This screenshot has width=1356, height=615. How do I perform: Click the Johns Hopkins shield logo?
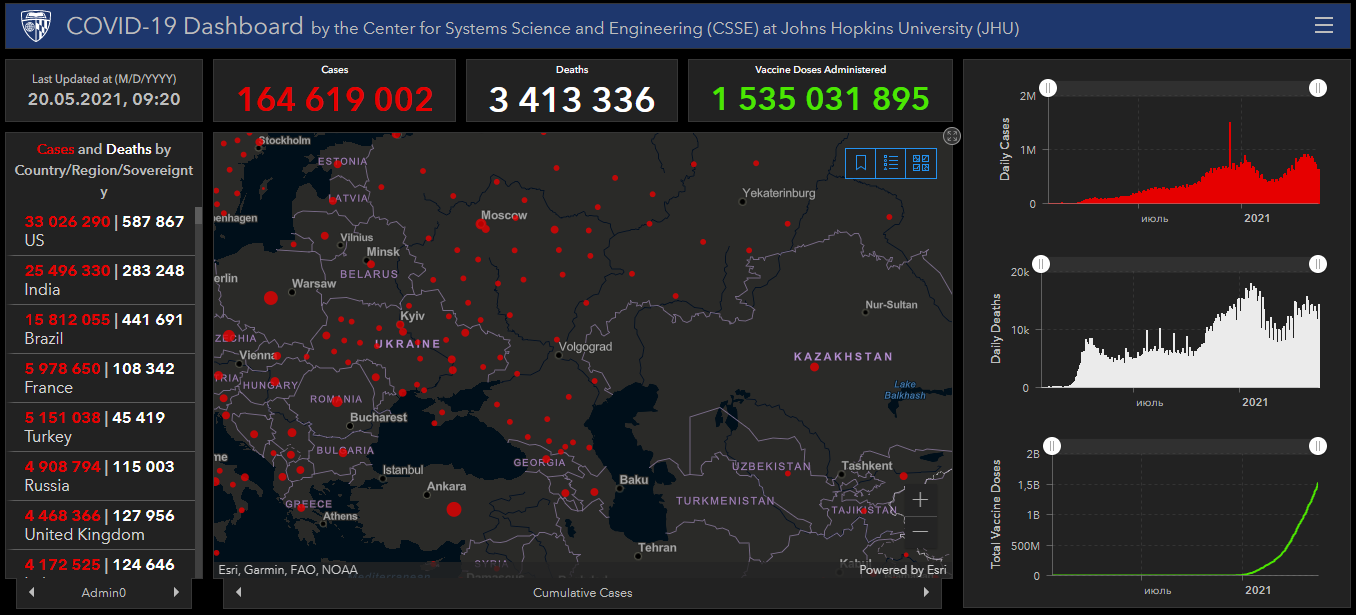click(x=36, y=25)
